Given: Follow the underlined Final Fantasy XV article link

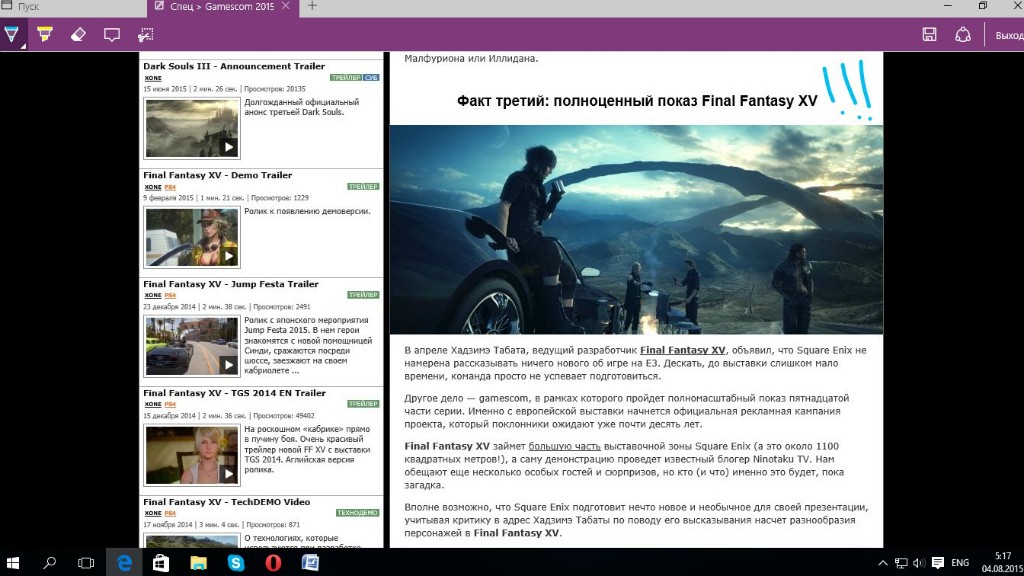Looking at the screenshot, I should (x=682, y=350).
